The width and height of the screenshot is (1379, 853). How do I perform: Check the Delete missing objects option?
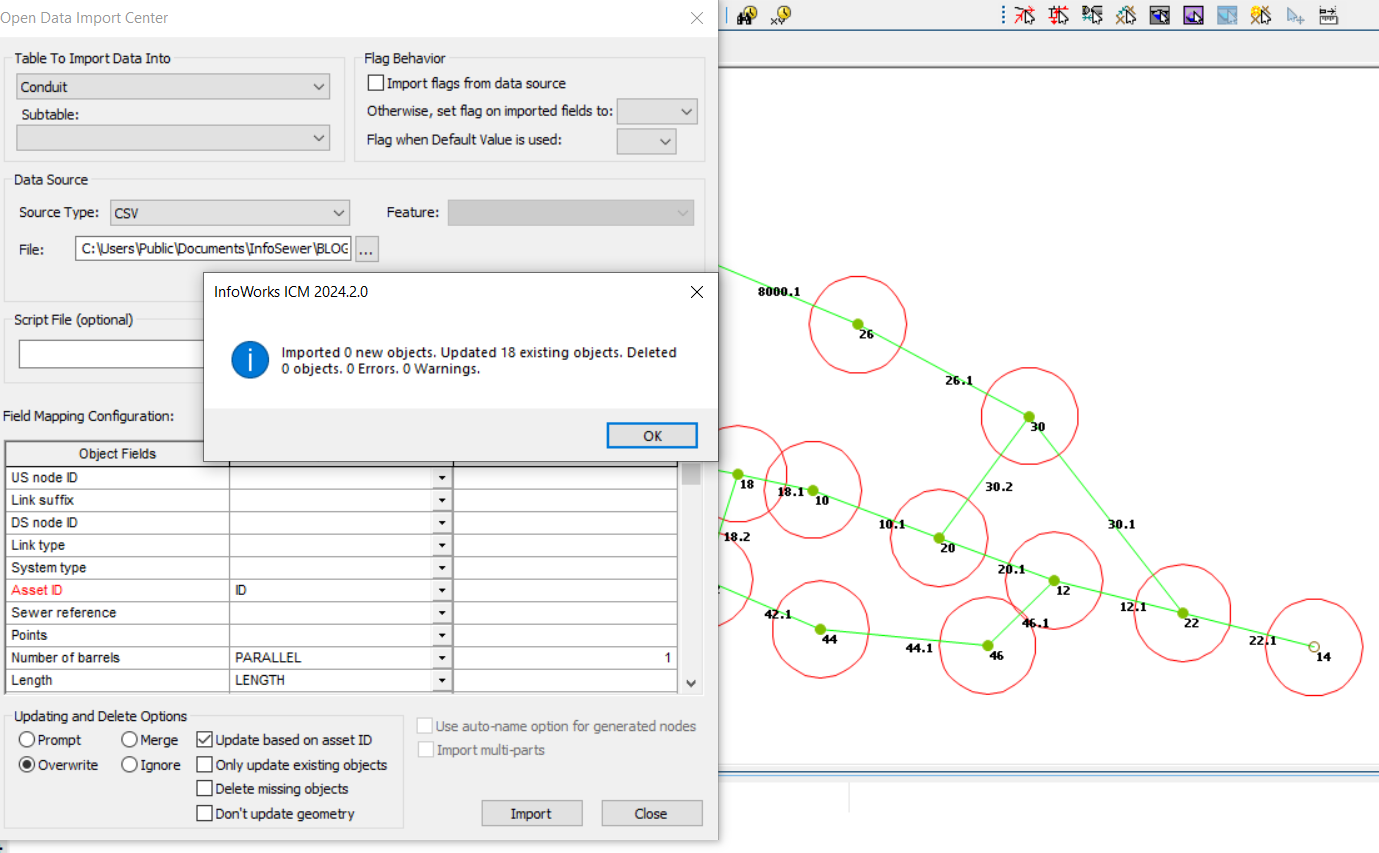(x=205, y=789)
